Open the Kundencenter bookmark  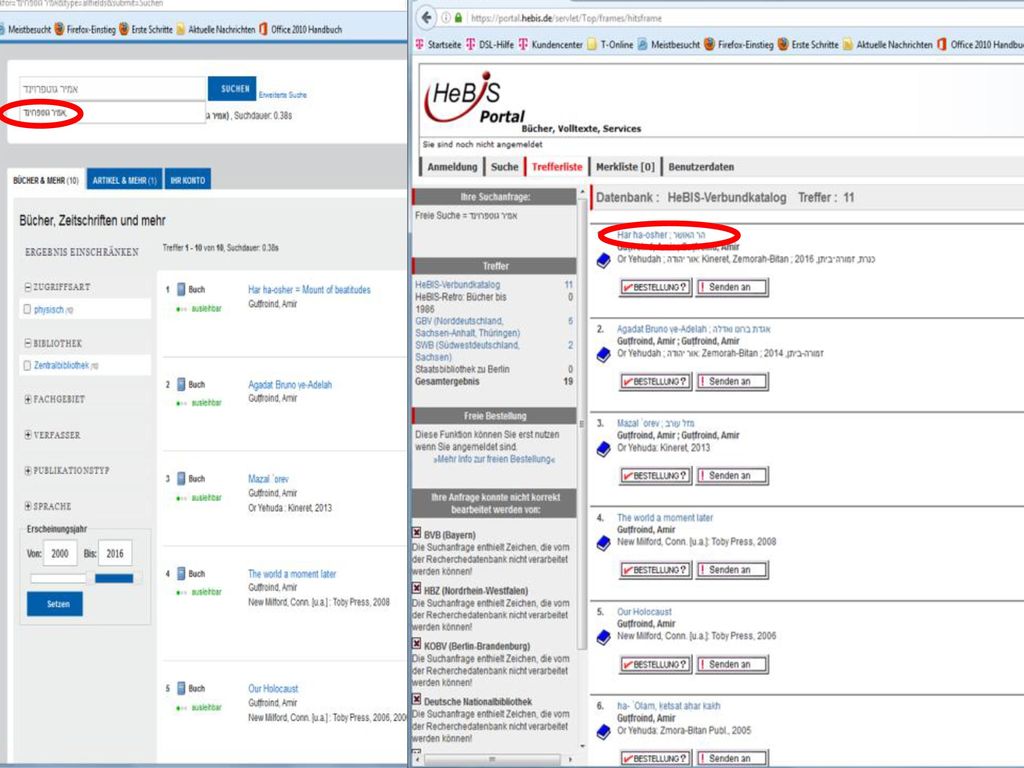[551, 44]
